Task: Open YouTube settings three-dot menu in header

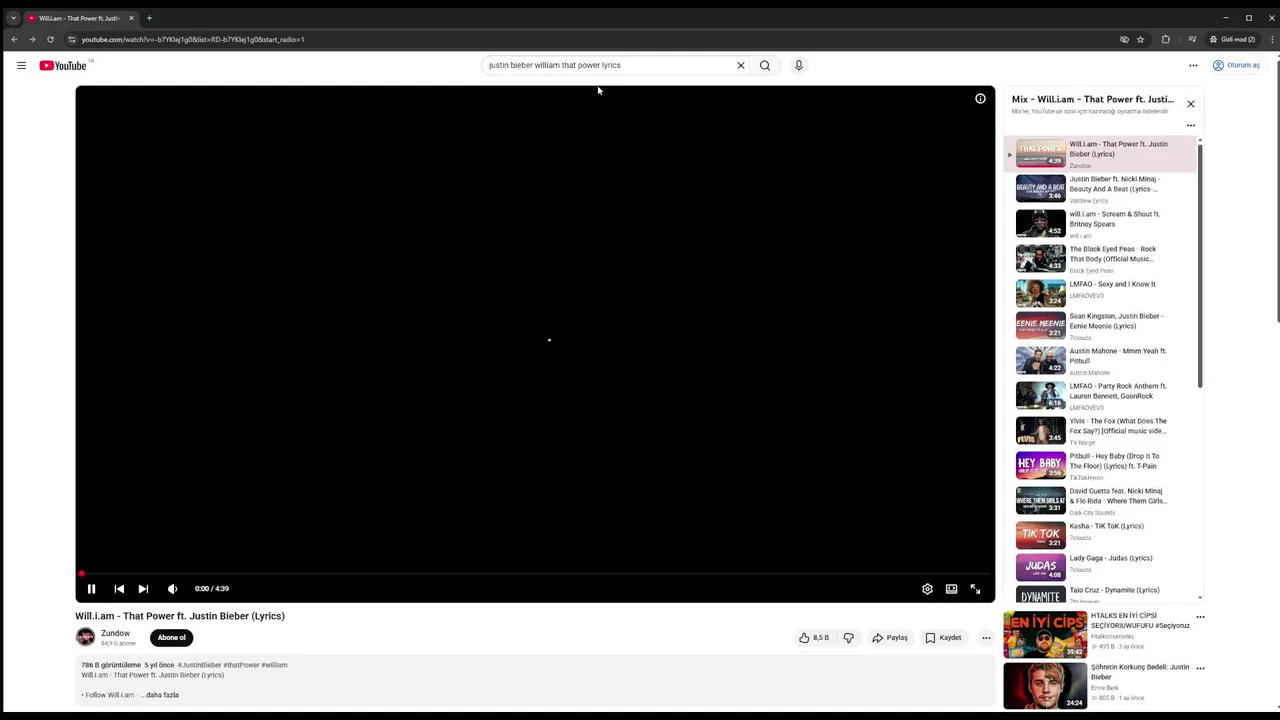Action: click(1193, 65)
